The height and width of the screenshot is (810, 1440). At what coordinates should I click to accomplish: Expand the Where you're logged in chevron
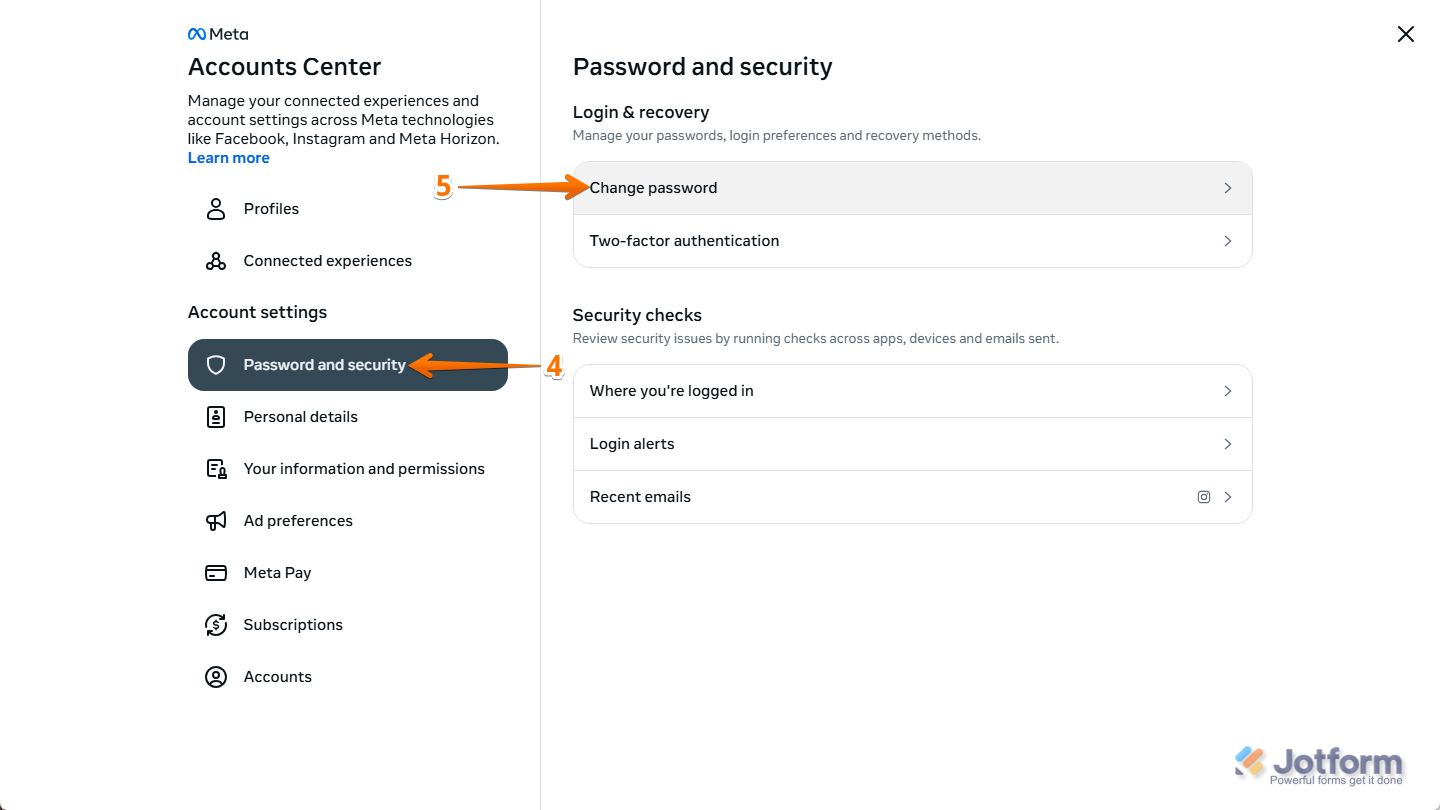coord(1227,390)
